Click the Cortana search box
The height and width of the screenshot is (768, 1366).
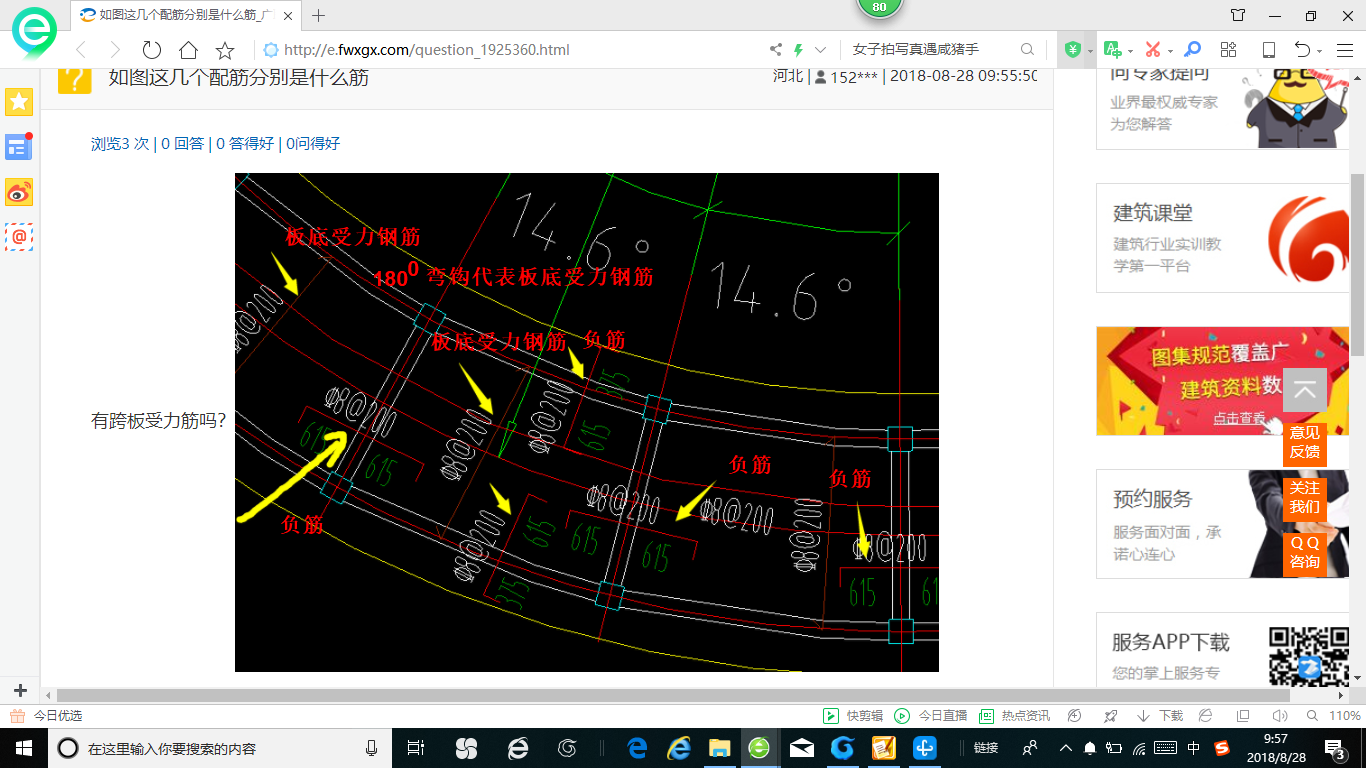pos(220,748)
